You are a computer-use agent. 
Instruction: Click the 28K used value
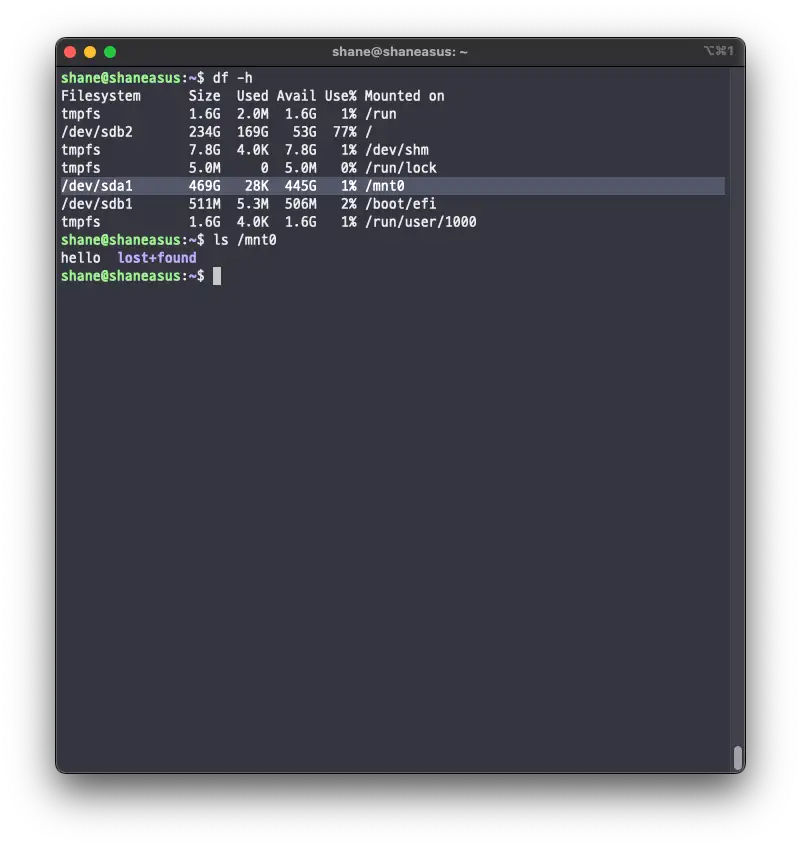(257, 186)
